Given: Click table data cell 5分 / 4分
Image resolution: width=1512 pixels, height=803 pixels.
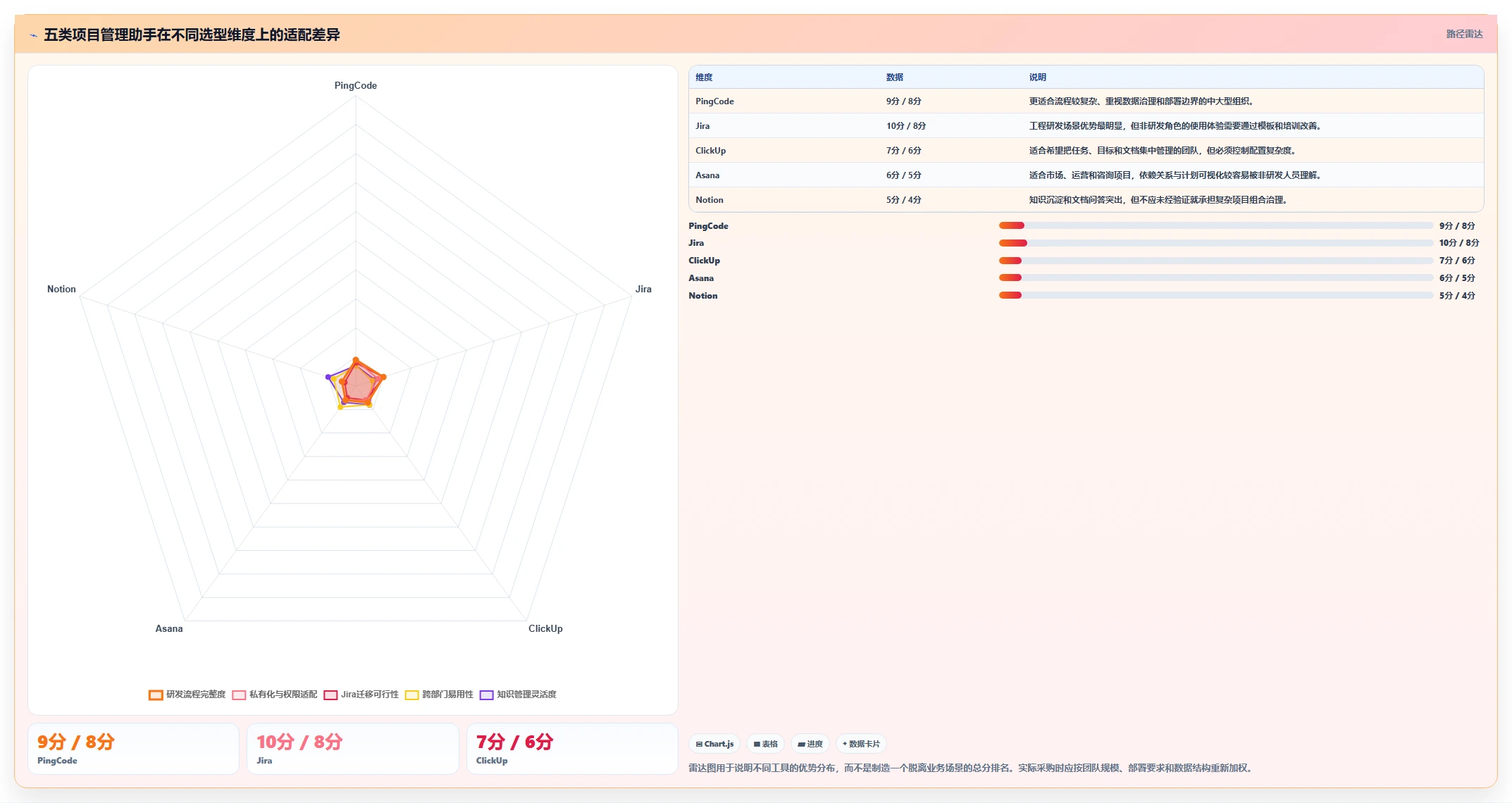Looking at the screenshot, I should pyautogui.click(x=904, y=200).
